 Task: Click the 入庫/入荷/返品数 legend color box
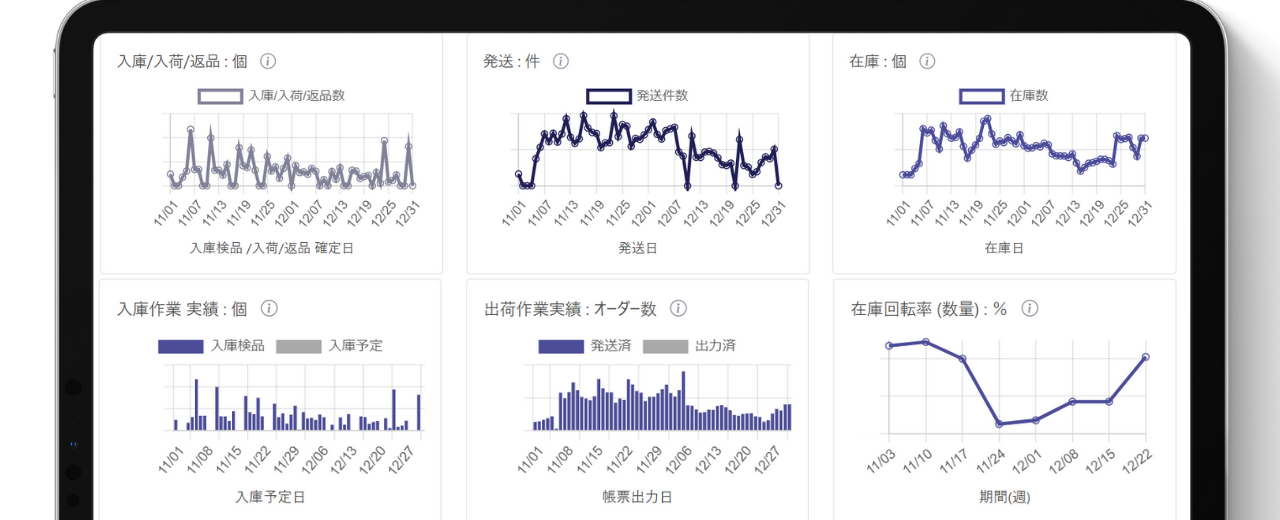pos(220,96)
